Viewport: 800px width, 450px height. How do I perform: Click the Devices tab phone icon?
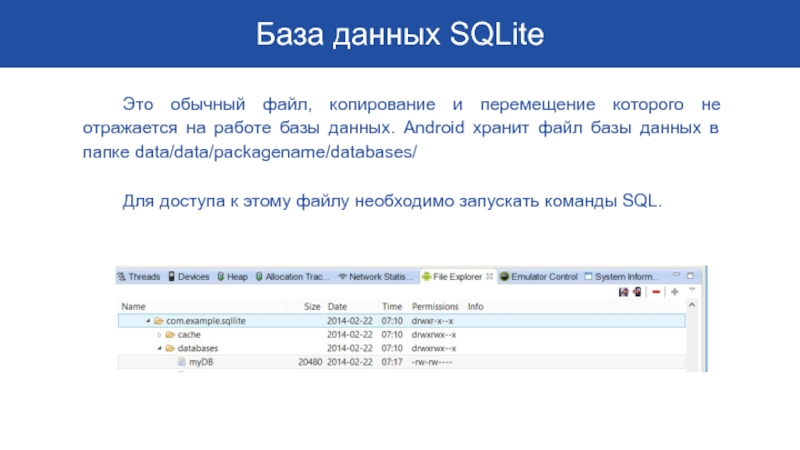(x=171, y=276)
